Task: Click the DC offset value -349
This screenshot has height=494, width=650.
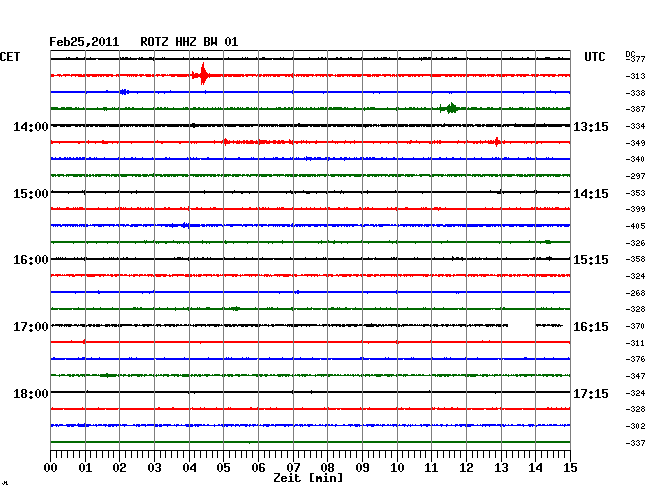Action: pyautogui.click(x=635, y=143)
